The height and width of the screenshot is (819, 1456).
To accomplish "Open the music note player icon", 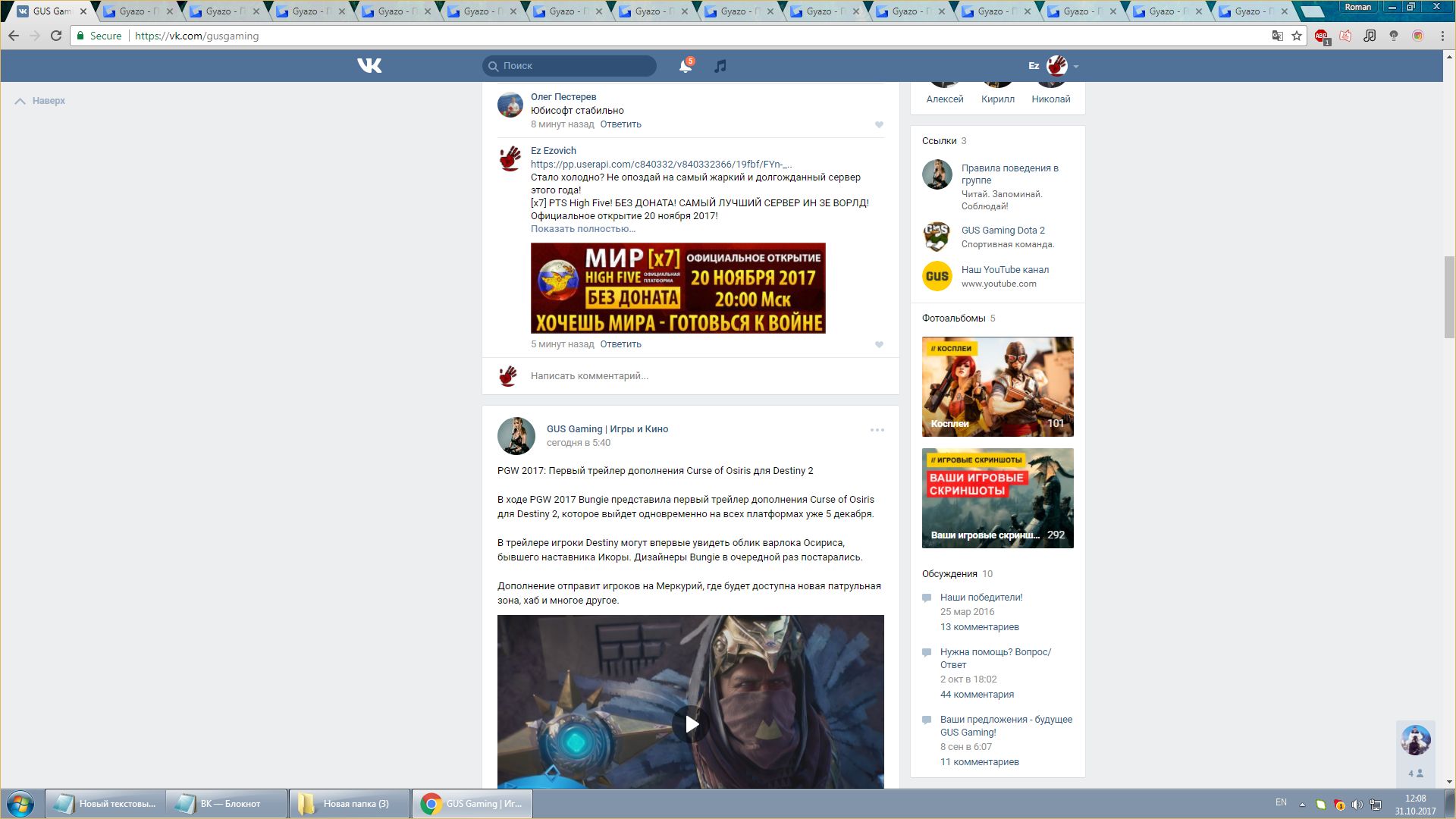I will (x=720, y=66).
